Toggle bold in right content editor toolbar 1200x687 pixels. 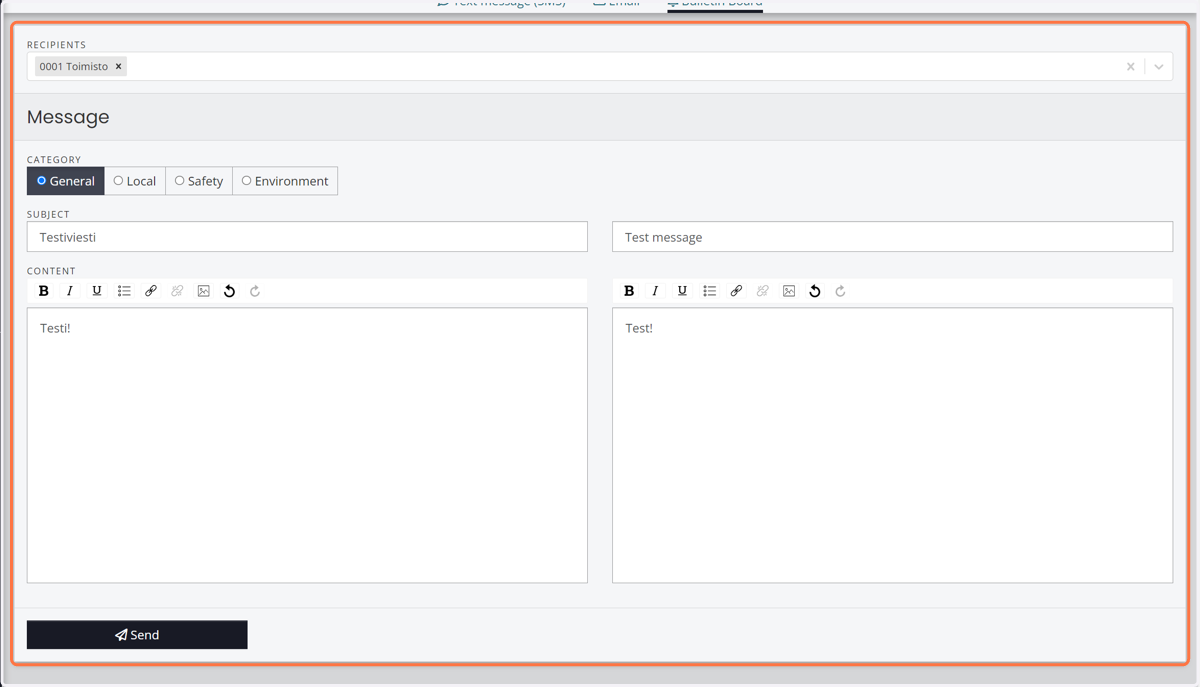[x=629, y=291]
